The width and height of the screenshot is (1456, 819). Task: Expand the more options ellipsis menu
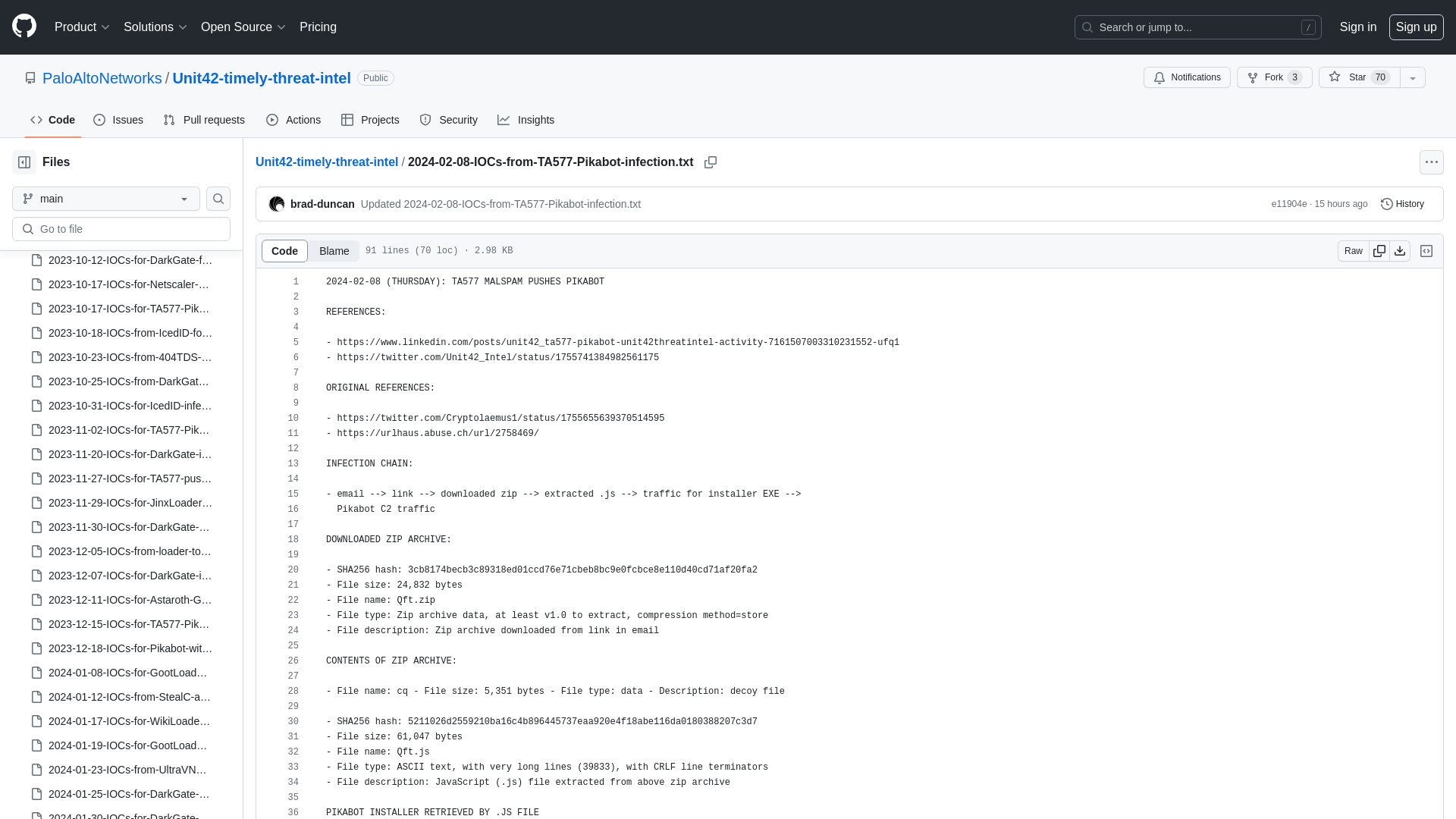point(1432,162)
